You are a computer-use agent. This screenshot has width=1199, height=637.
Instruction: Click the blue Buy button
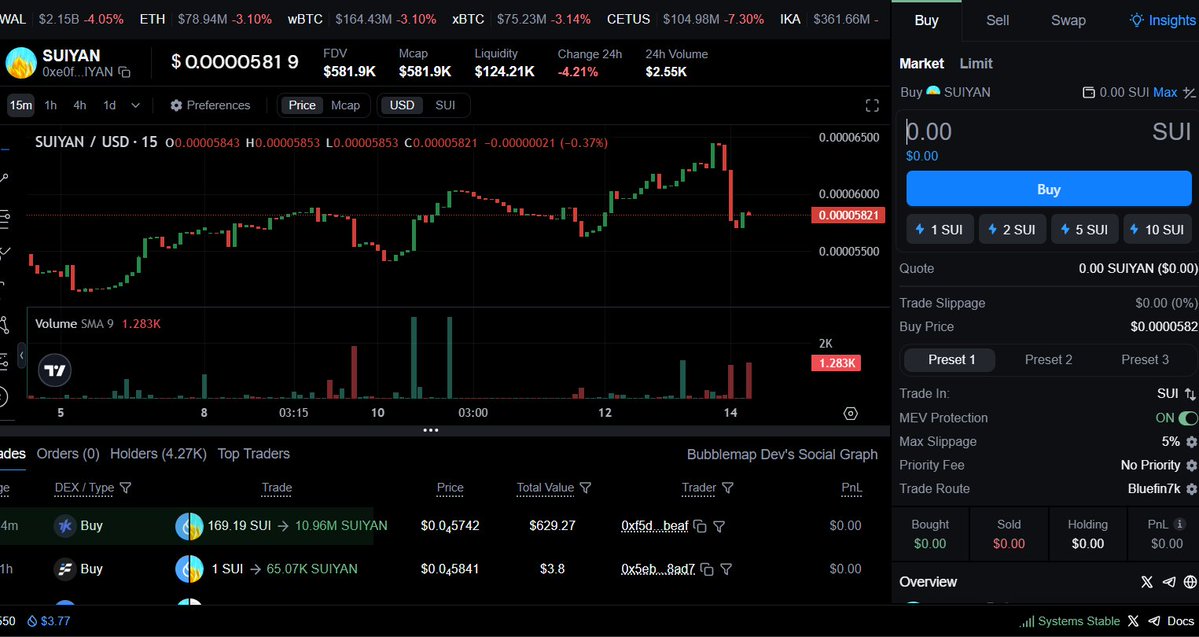pos(1048,189)
